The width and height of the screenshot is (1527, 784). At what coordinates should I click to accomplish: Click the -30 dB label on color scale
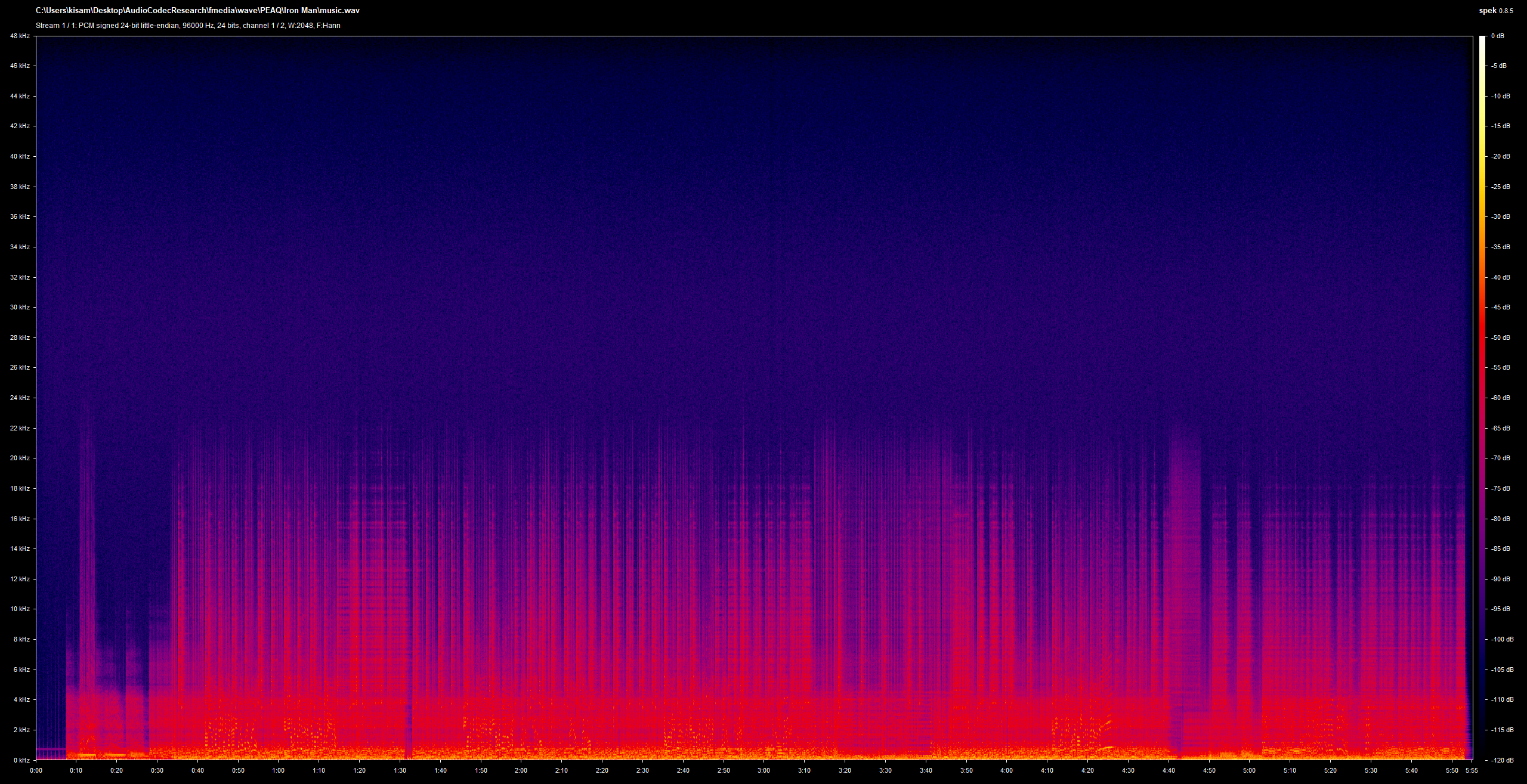pos(1500,217)
